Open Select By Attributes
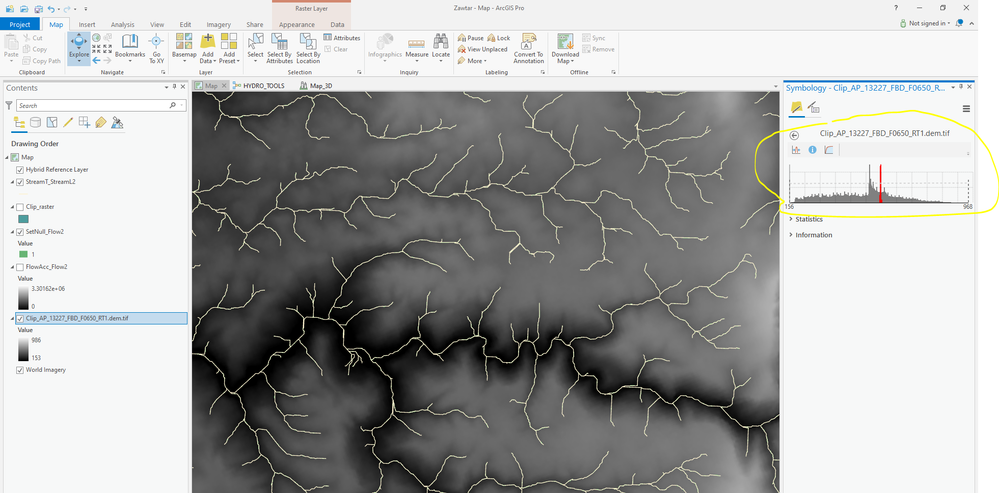The width and height of the screenshot is (999, 493). (x=279, y=48)
